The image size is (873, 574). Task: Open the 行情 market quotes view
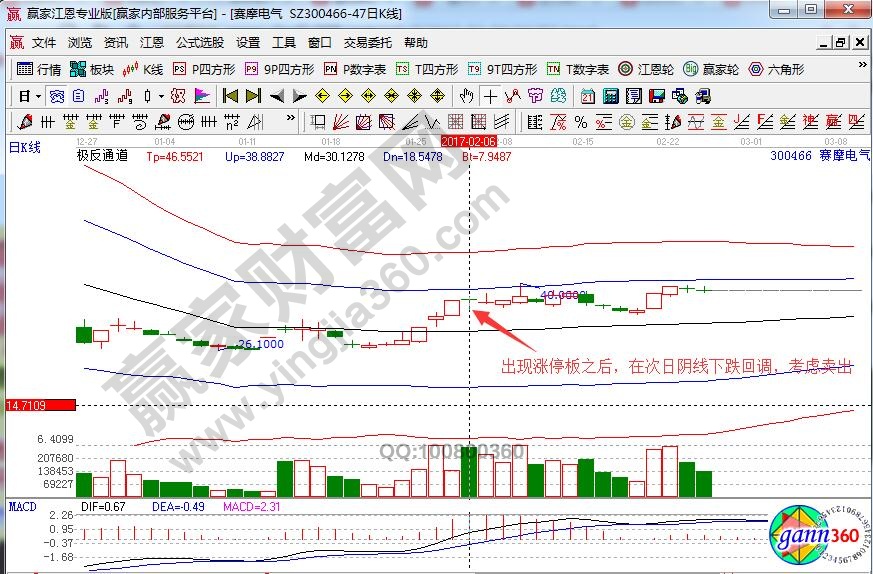click(39, 69)
